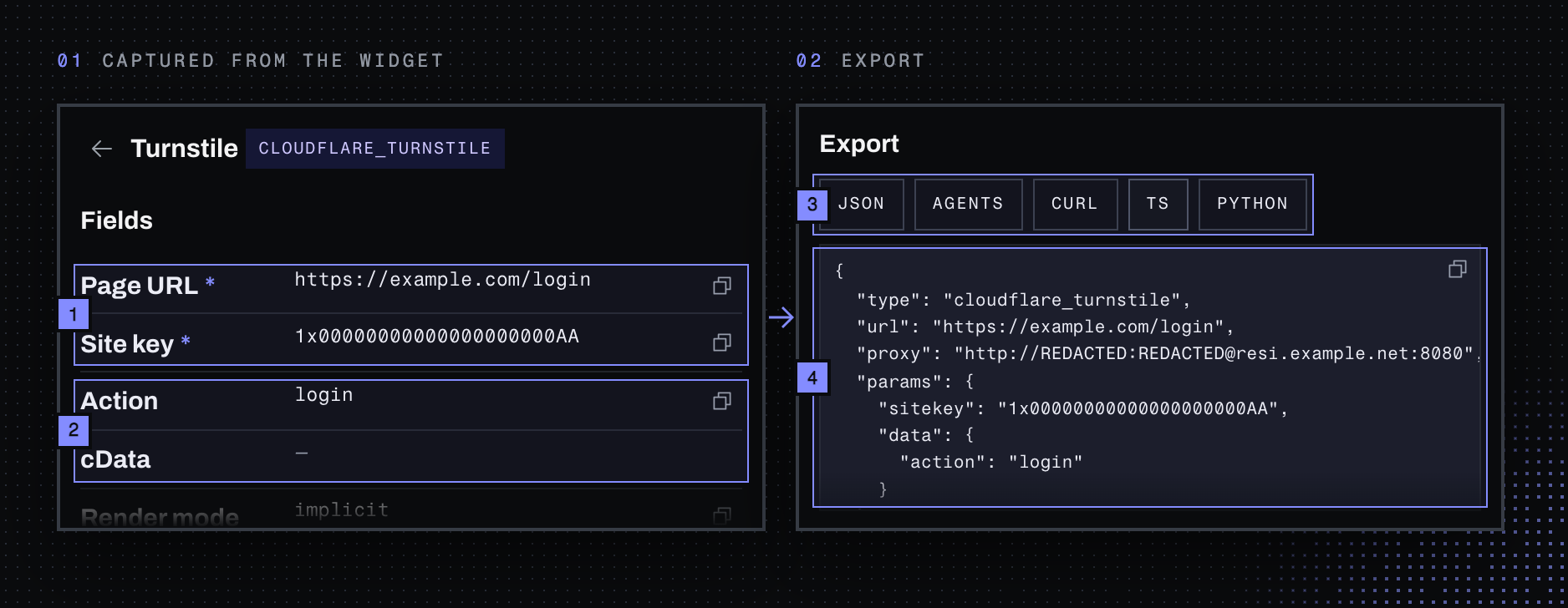The height and width of the screenshot is (608, 1568).
Task: Click the "url" line in the JSON export
Action: coord(1045,327)
